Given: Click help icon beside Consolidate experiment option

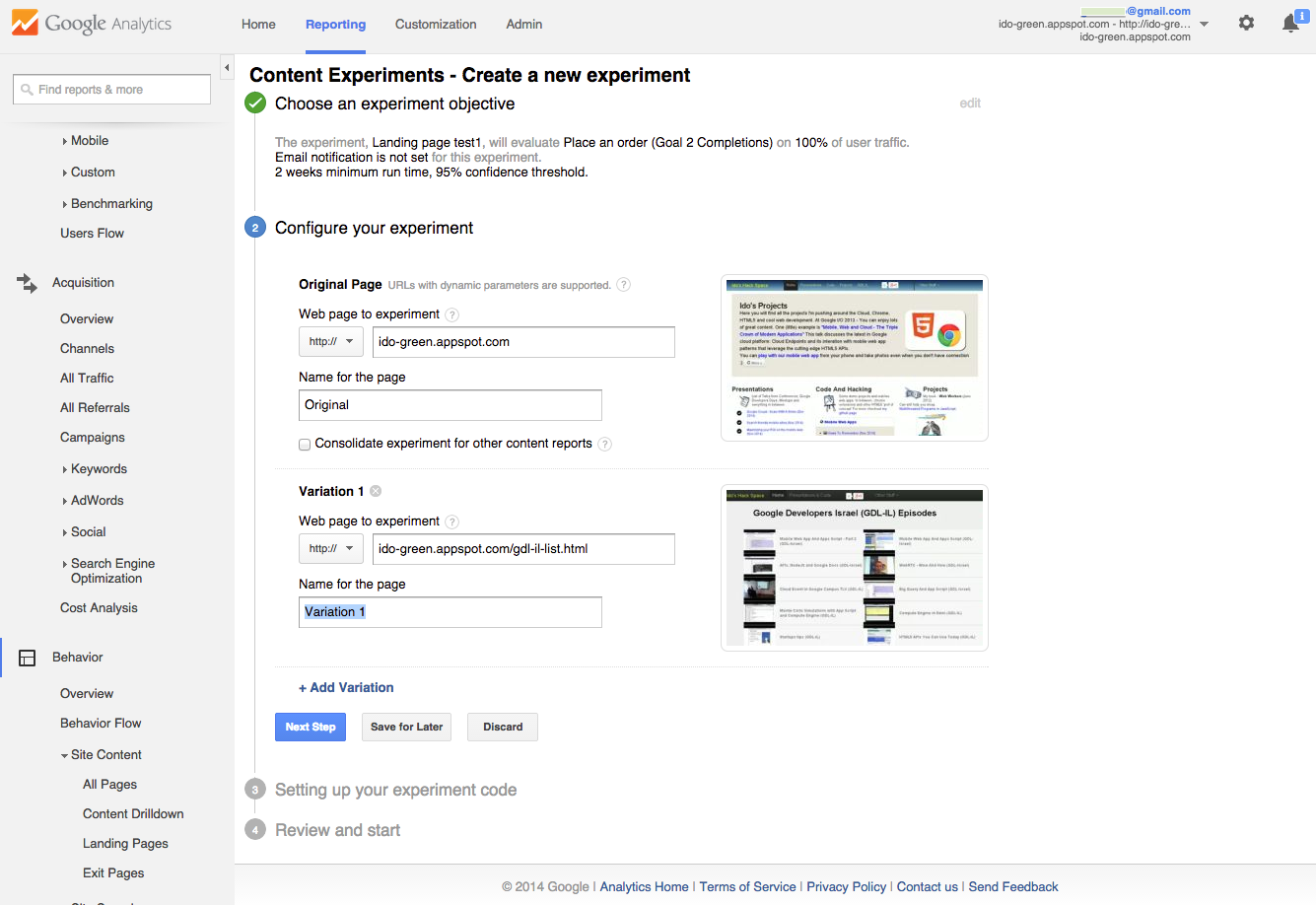Looking at the screenshot, I should pos(604,445).
